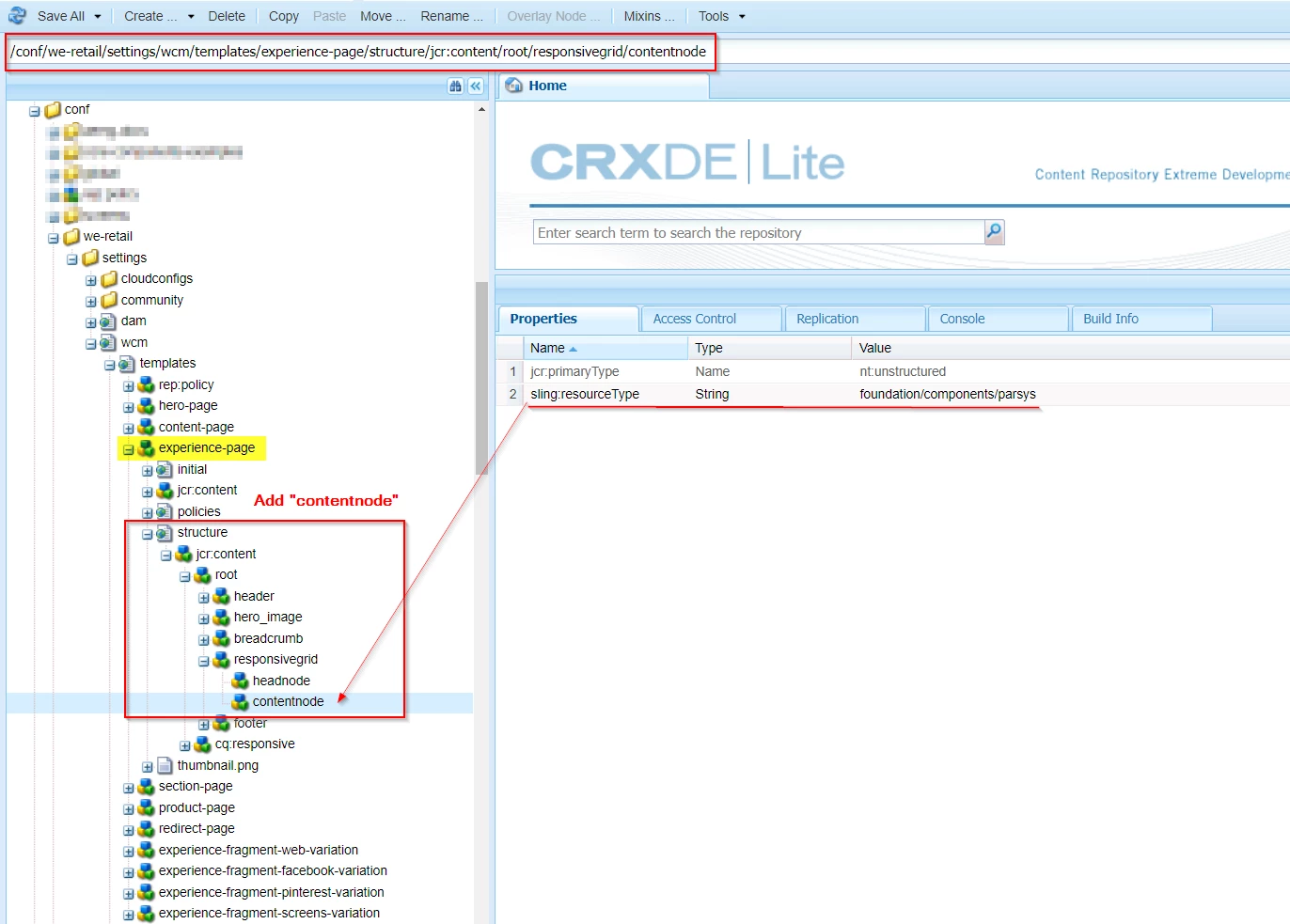The height and width of the screenshot is (924, 1290).
Task: Collapse the conf folder node
Action: (x=35, y=111)
